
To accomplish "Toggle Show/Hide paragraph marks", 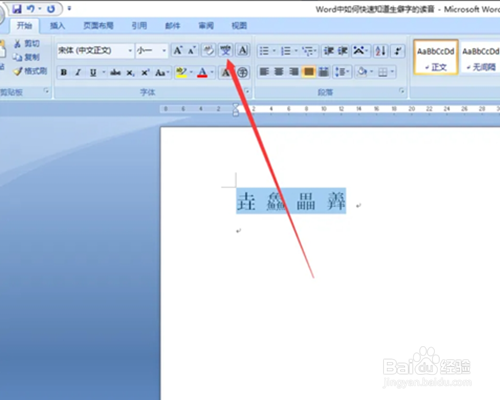I will click(398, 51).
